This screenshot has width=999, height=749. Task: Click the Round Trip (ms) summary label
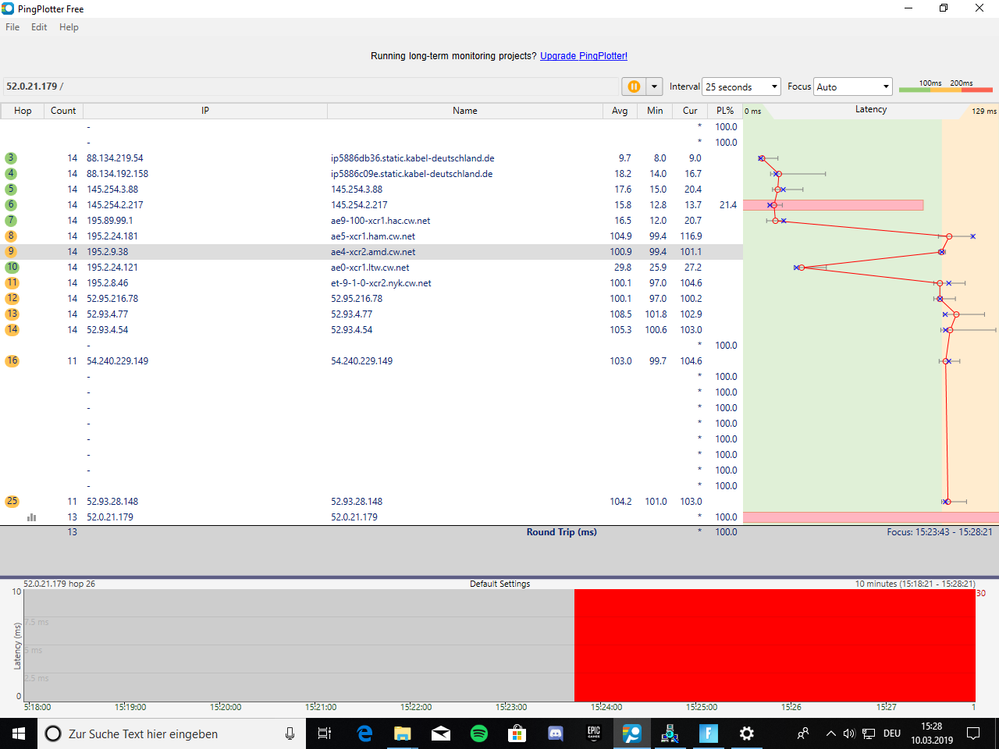point(561,532)
